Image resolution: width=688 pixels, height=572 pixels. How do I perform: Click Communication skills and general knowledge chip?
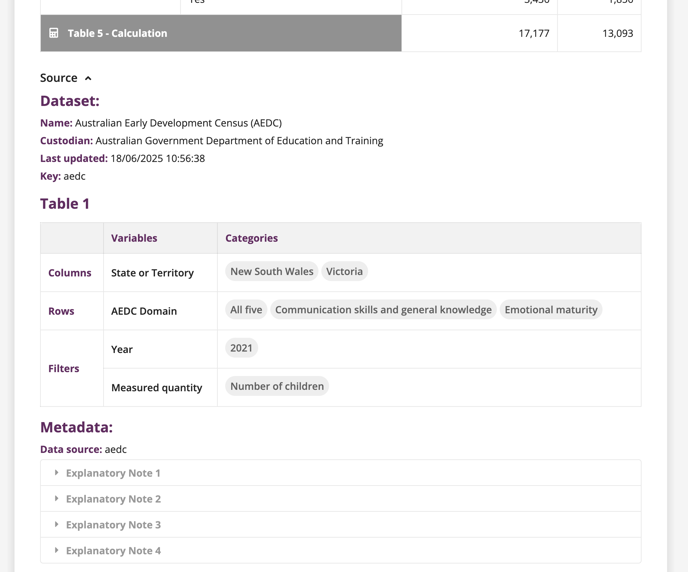(x=383, y=310)
